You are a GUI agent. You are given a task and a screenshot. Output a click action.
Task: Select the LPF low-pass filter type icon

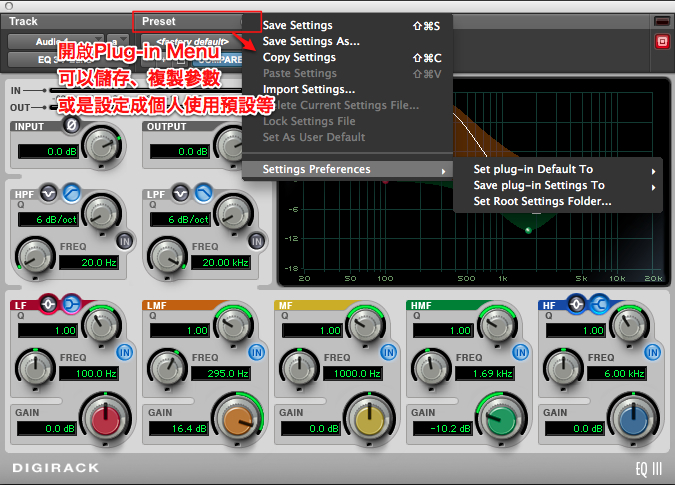point(204,193)
